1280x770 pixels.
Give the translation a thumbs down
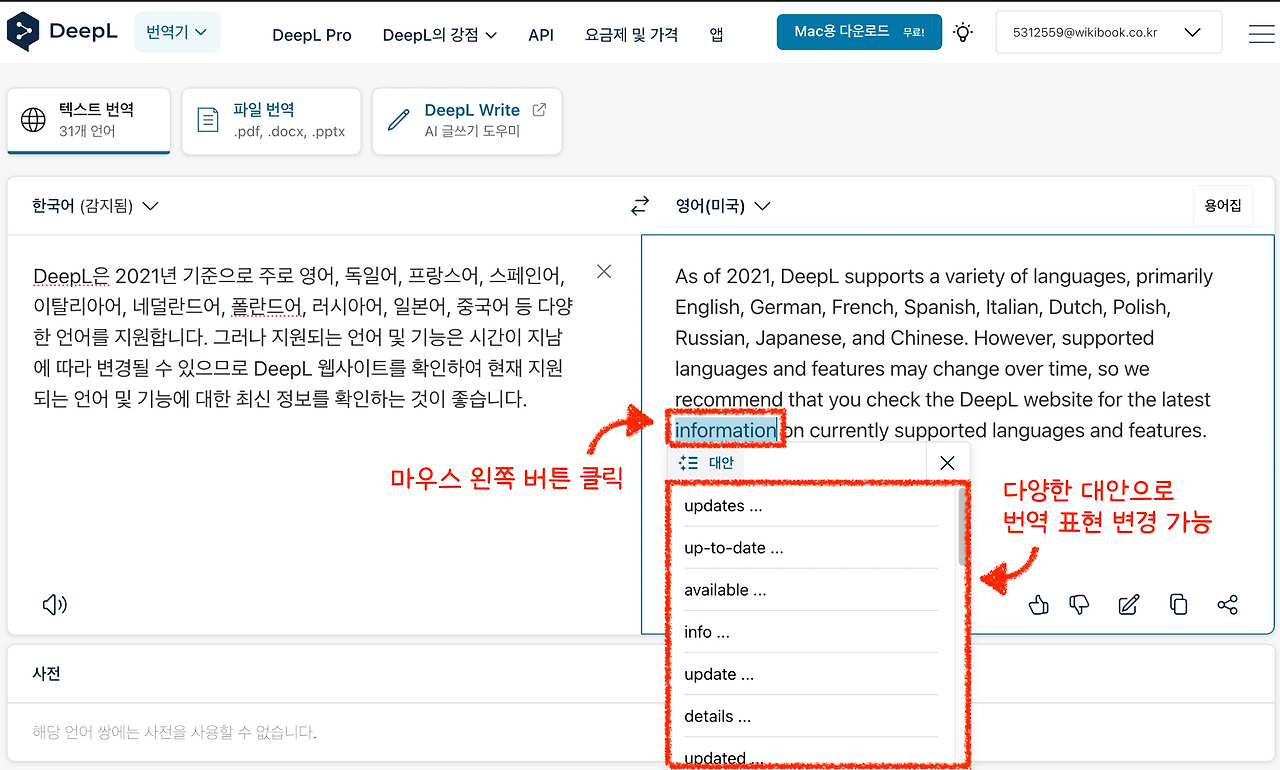[x=1080, y=604]
